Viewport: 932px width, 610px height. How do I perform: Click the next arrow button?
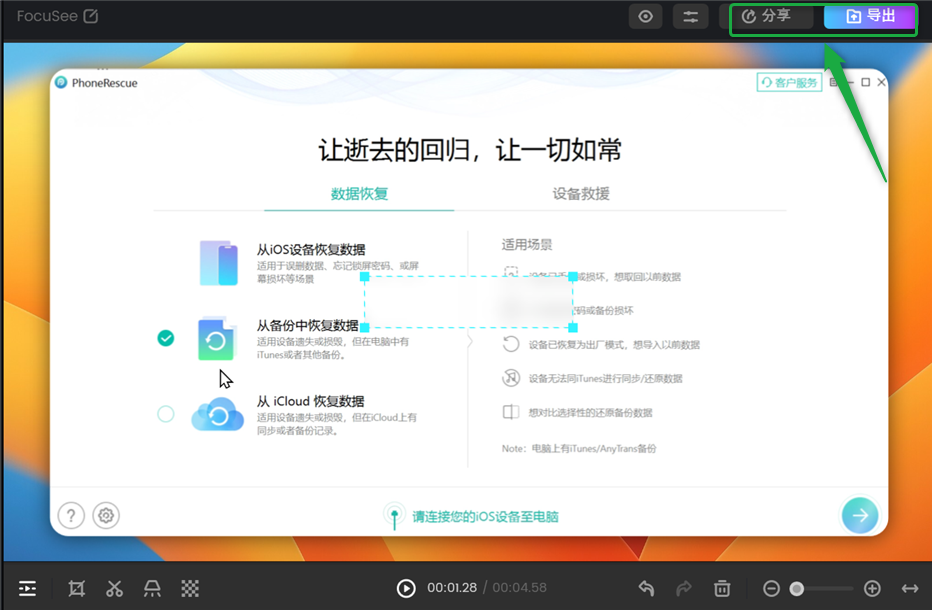tap(859, 515)
